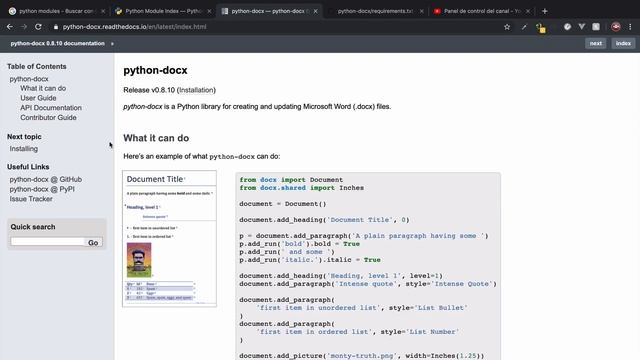Image resolution: width=640 pixels, height=360 pixels.
Task: Click 'Next topic' sidebar heading
Action: click(x=24, y=137)
